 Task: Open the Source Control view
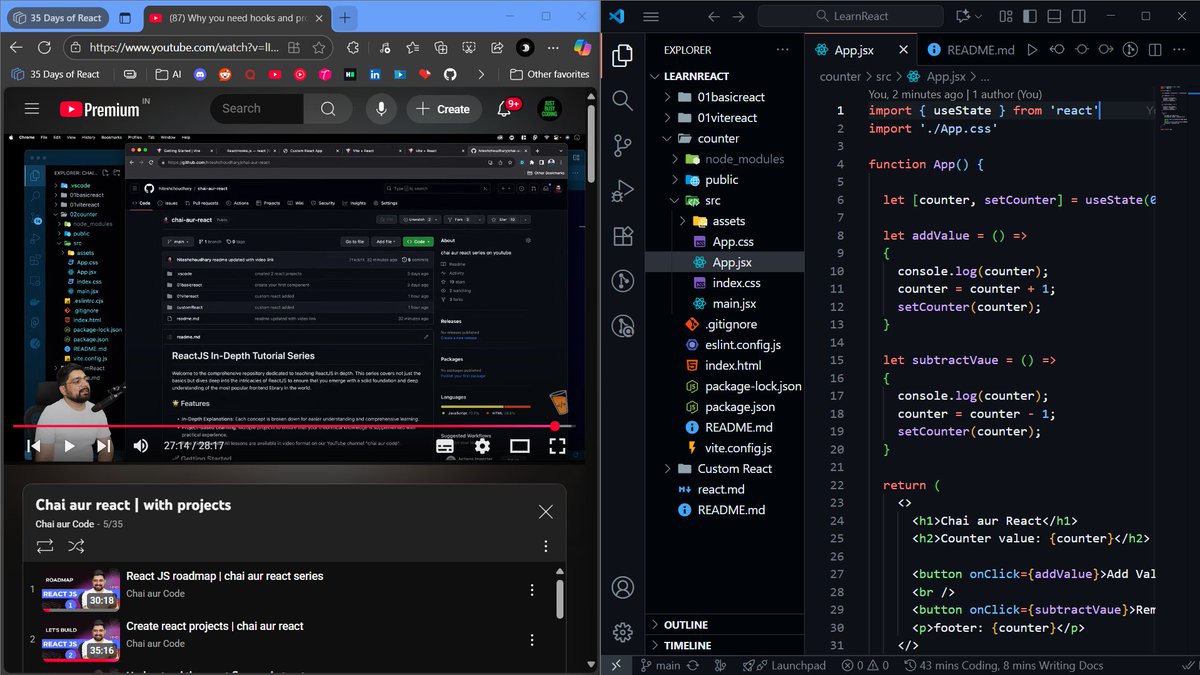click(x=622, y=145)
